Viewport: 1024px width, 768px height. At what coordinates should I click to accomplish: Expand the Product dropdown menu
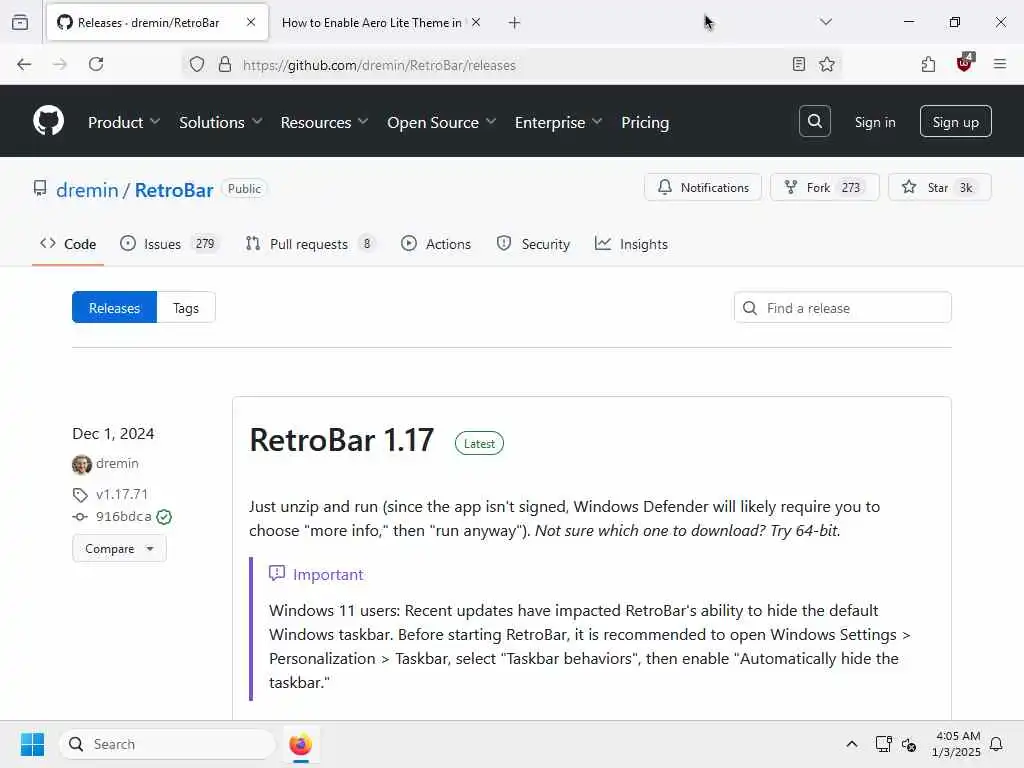(x=123, y=122)
